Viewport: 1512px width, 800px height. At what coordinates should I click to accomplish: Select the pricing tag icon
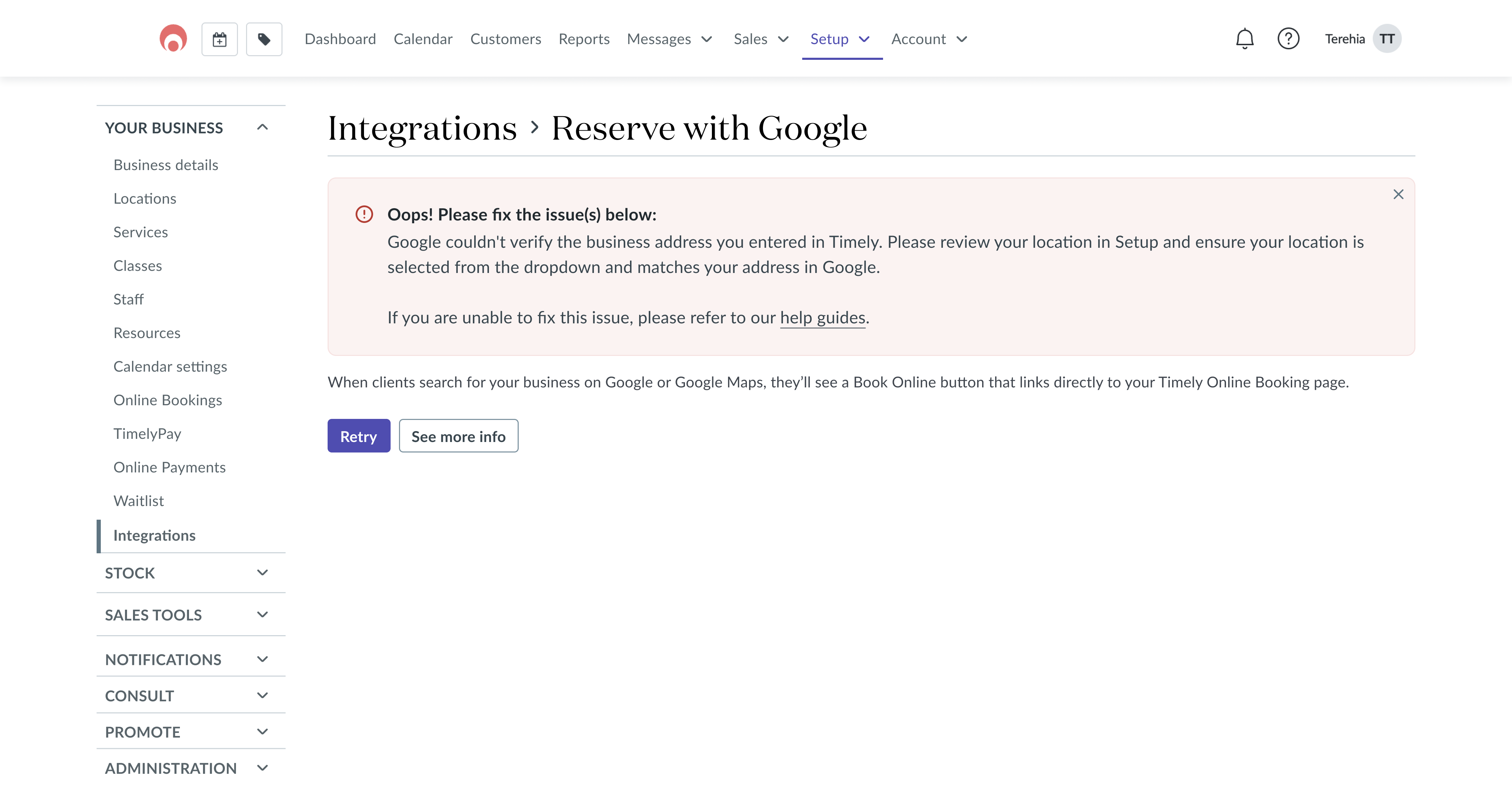(264, 39)
